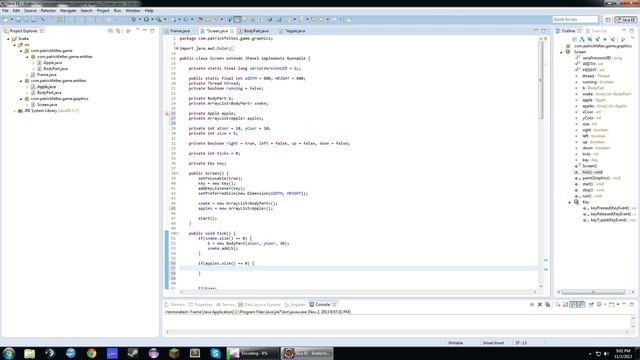Toggle Scroll Lock in Console toolbar
Image resolution: width=640 pixels, height=360 pixels.
click(x=565, y=304)
